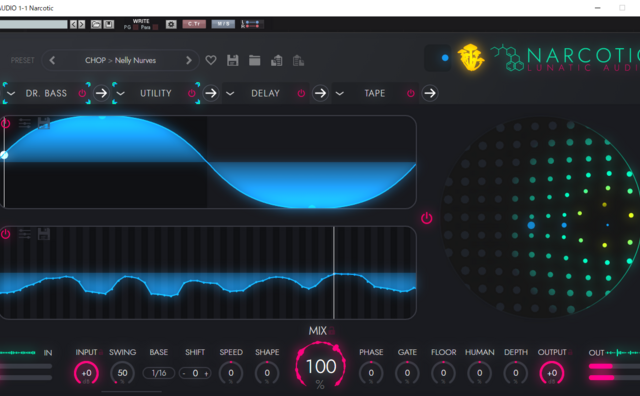The width and height of the screenshot is (640, 396).
Task: Click the arrow after UTILITY module
Action: pos(211,93)
